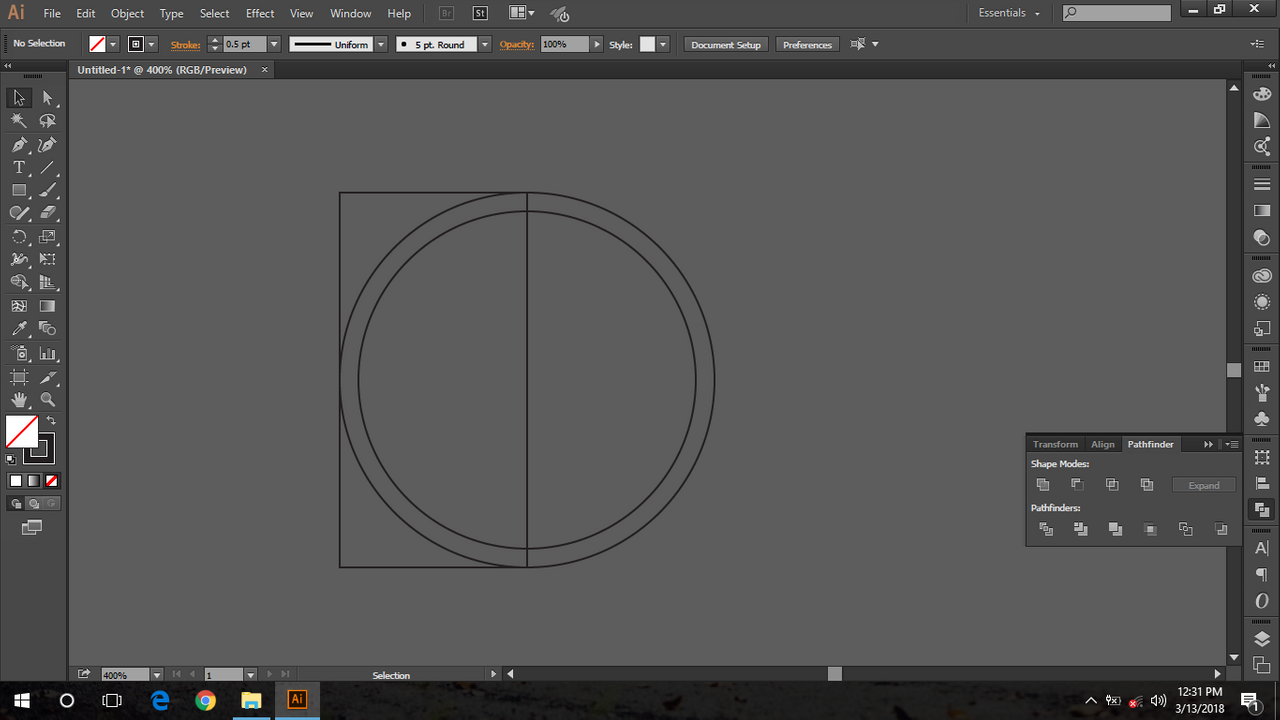1280x720 pixels.
Task: Click the Stroke panel link
Action: 185,44
